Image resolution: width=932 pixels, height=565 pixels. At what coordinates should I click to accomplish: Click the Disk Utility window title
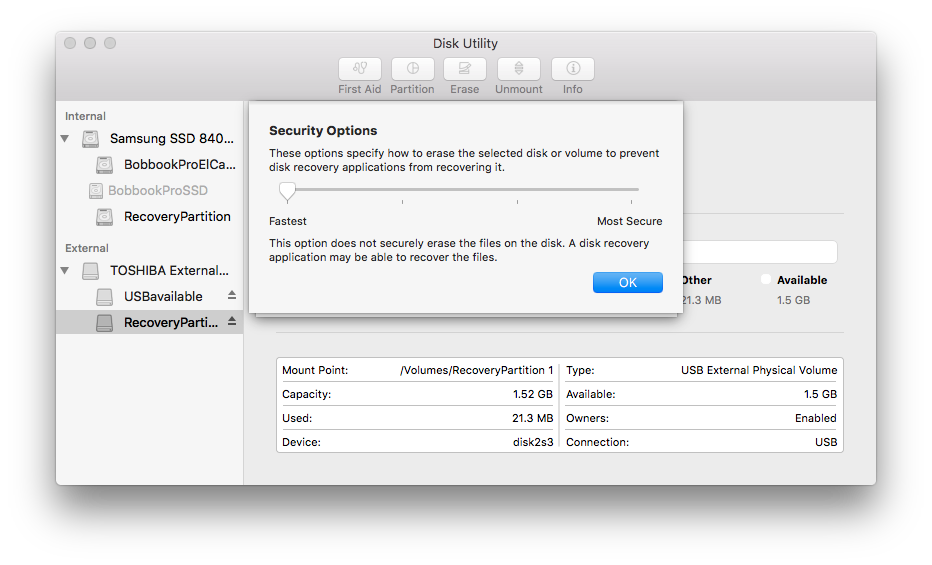pos(465,43)
